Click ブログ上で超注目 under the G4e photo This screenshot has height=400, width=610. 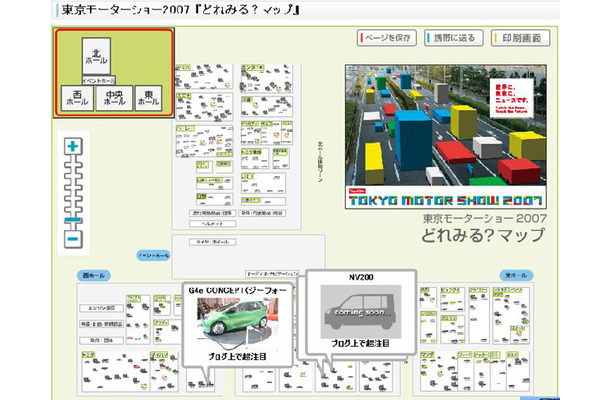tap(237, 356)
